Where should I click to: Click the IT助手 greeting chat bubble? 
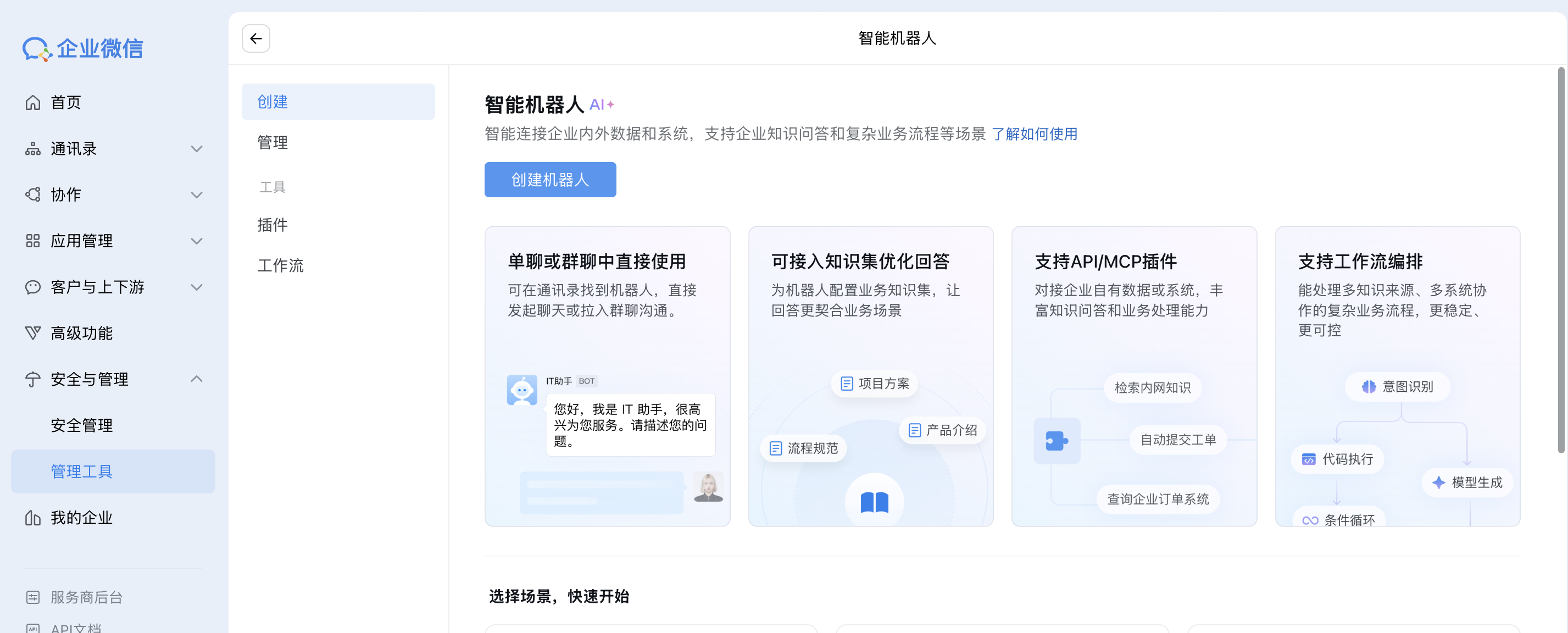tap(630, 425)
